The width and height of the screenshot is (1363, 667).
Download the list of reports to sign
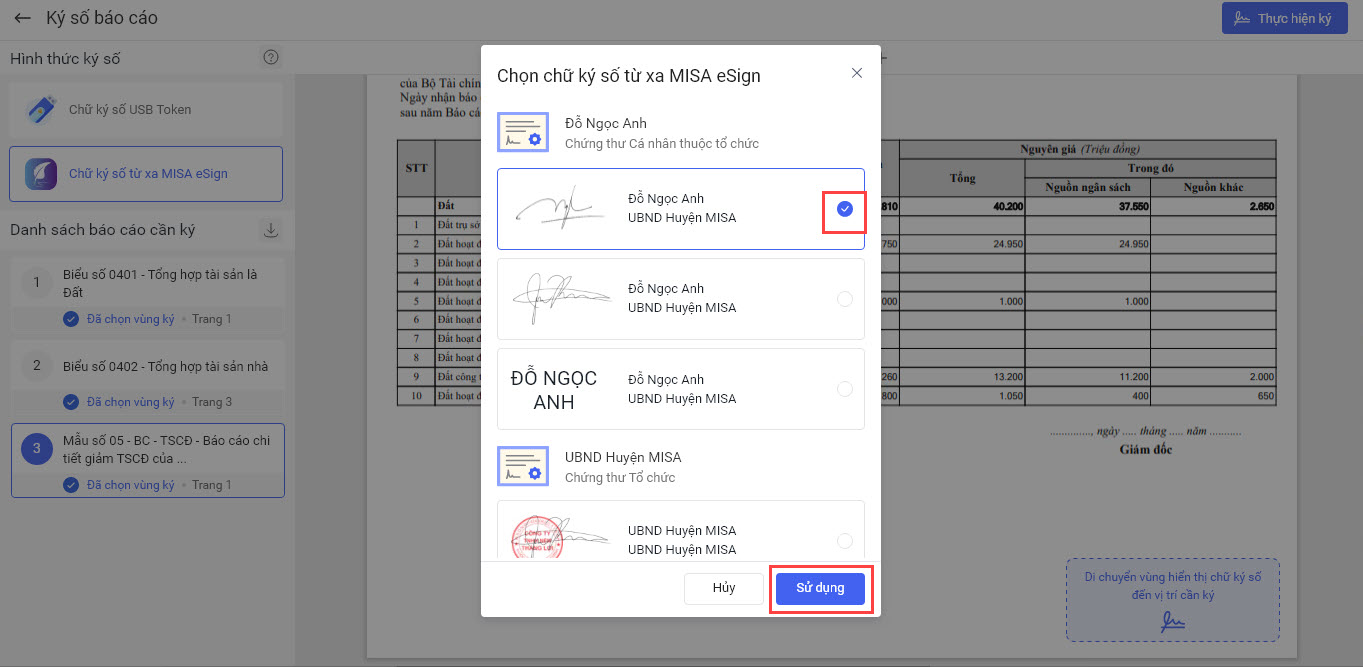(270, 230)
